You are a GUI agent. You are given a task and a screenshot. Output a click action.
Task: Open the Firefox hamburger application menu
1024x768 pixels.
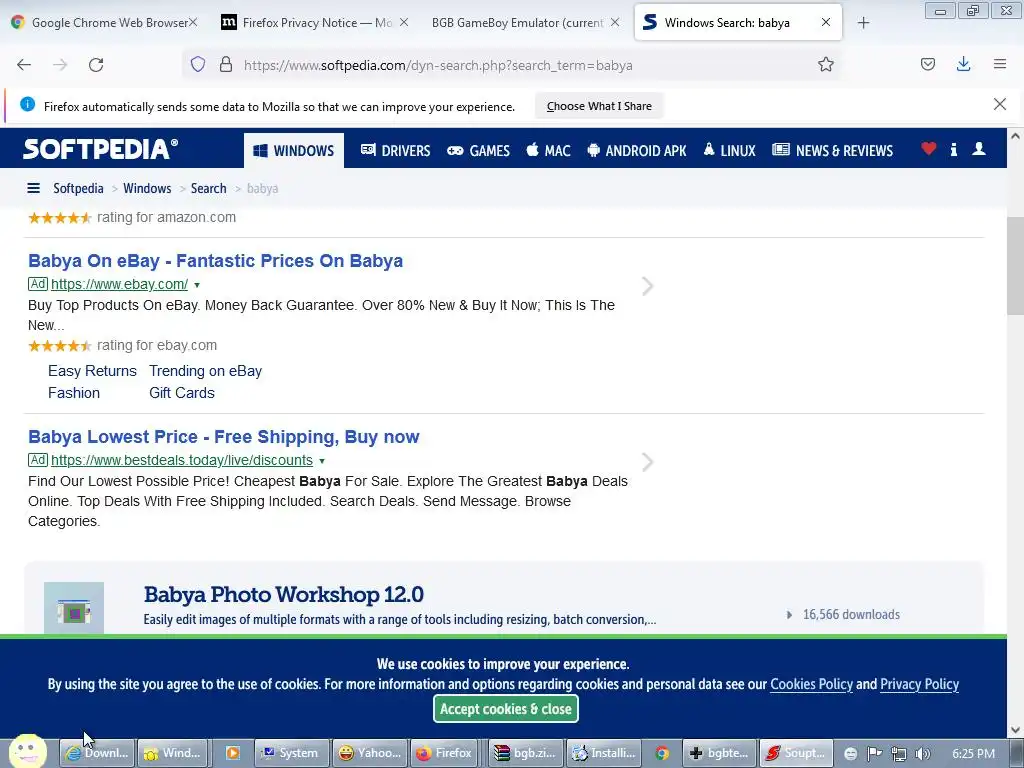coord(1000,64)
